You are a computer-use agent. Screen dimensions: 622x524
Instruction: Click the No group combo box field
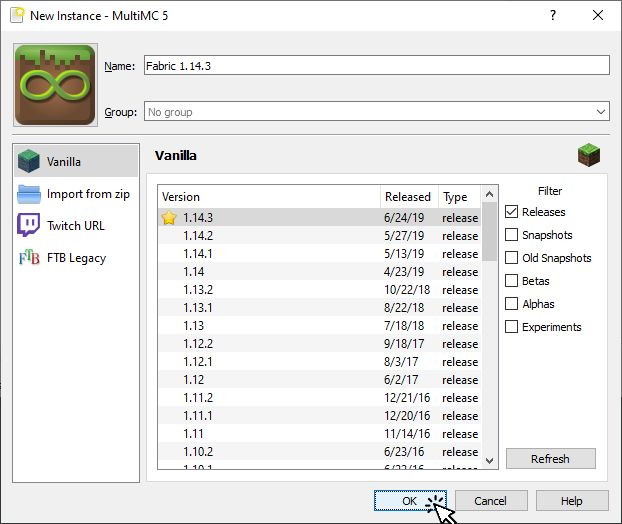[376, 111]
